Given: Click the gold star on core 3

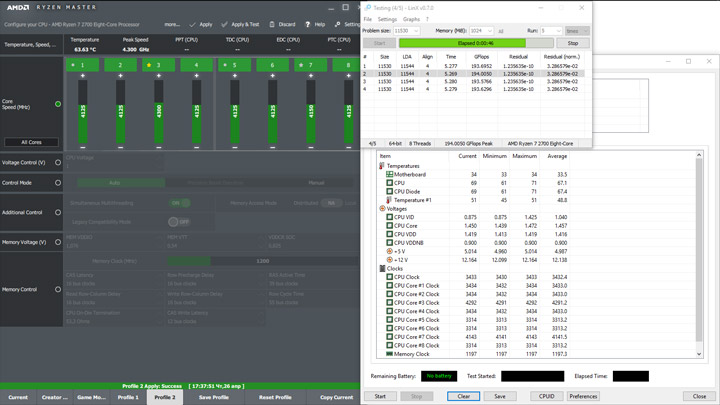Looking at the screenshot, I should tap(149, 65).
